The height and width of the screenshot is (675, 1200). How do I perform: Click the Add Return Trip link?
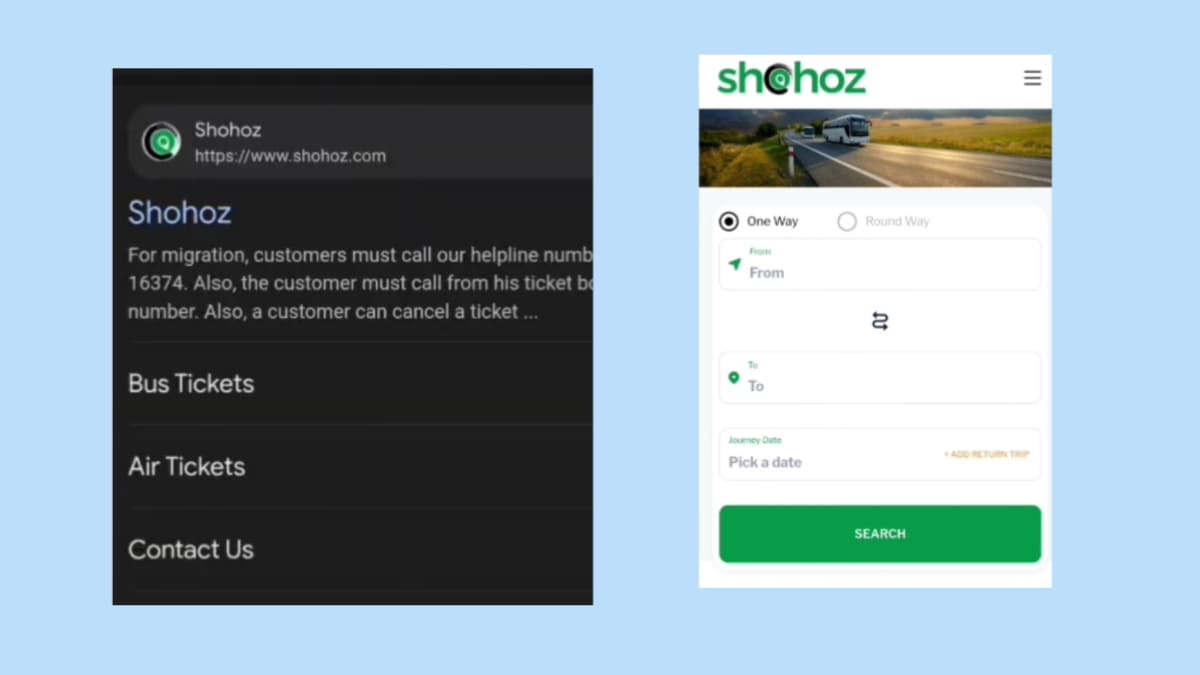tap(986, 454)
